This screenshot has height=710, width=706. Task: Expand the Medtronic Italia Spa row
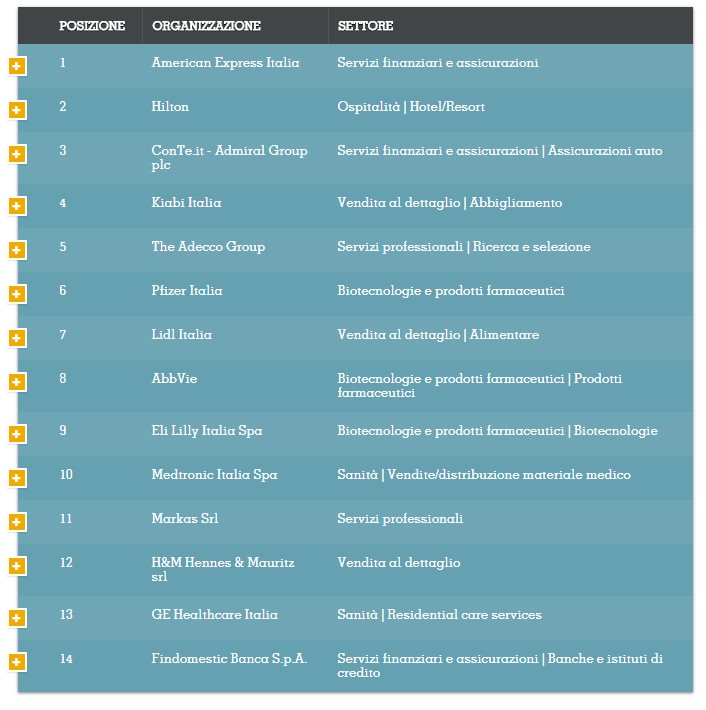(17, 478)
